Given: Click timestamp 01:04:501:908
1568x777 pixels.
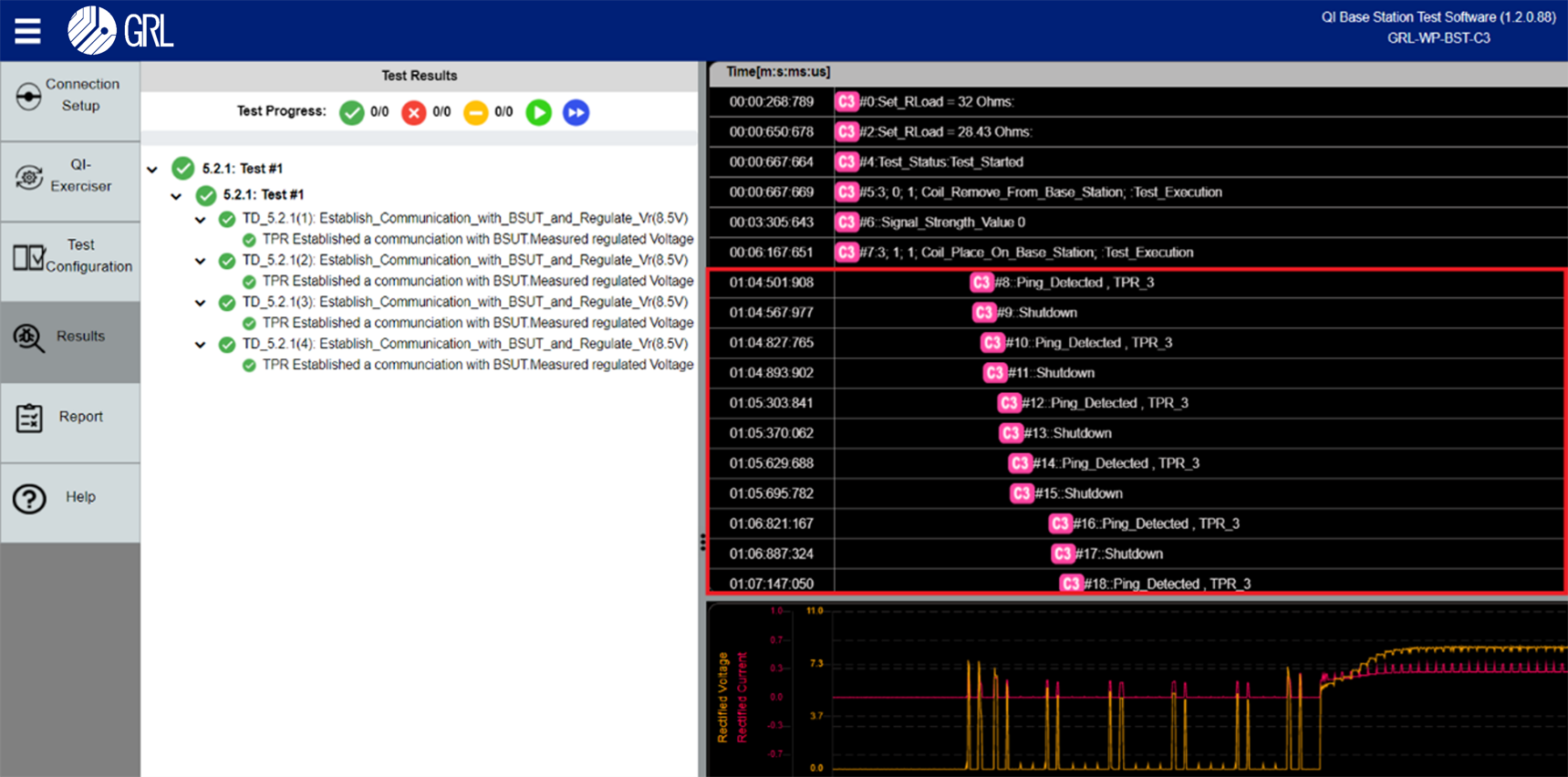Looking at the screenshot, I should click(772, 283).
